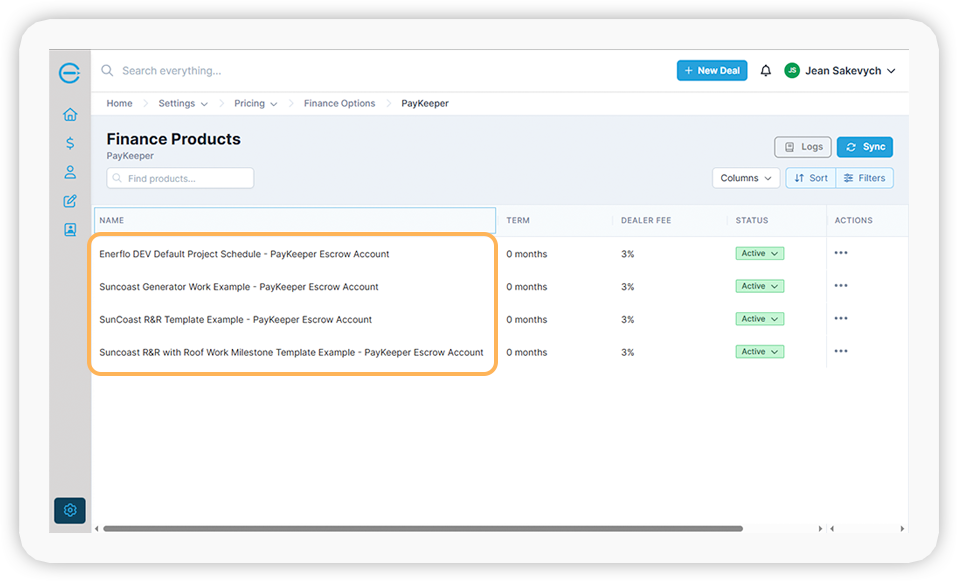Click the Sync button
957x581 pixels.
864,146
